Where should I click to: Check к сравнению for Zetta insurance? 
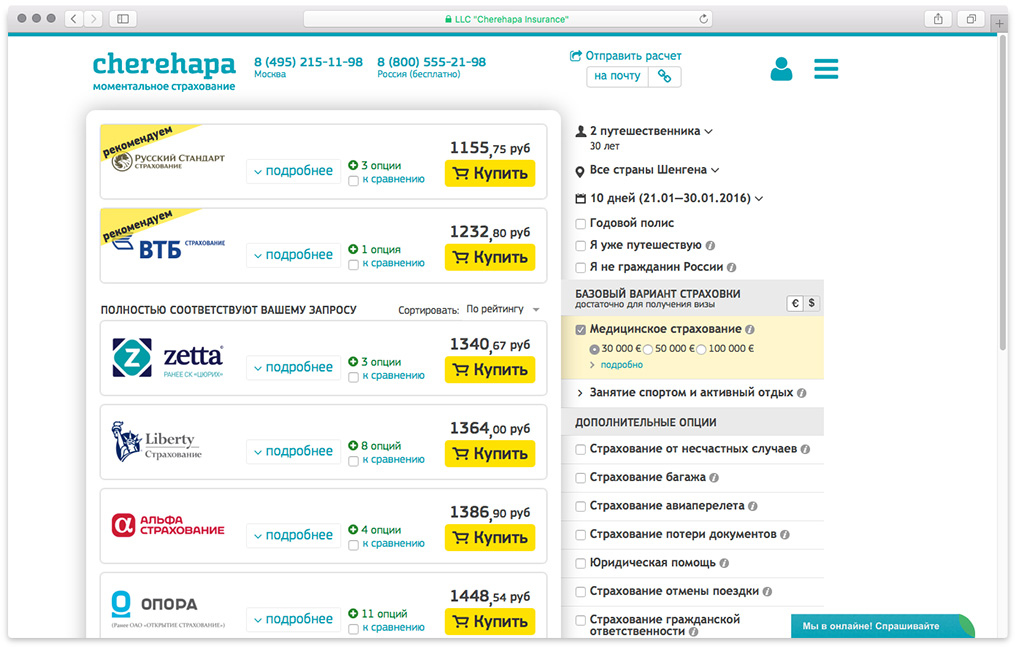pos(353,376)
